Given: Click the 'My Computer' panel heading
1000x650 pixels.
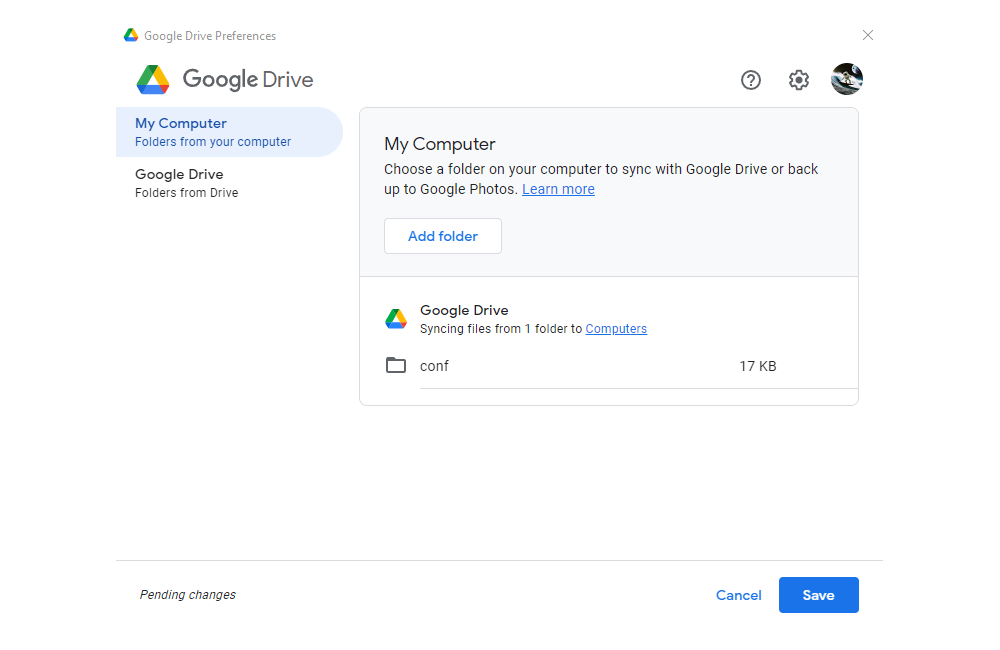Looking at the screenshot, I should pyautogui.click(x=439, y=144).
